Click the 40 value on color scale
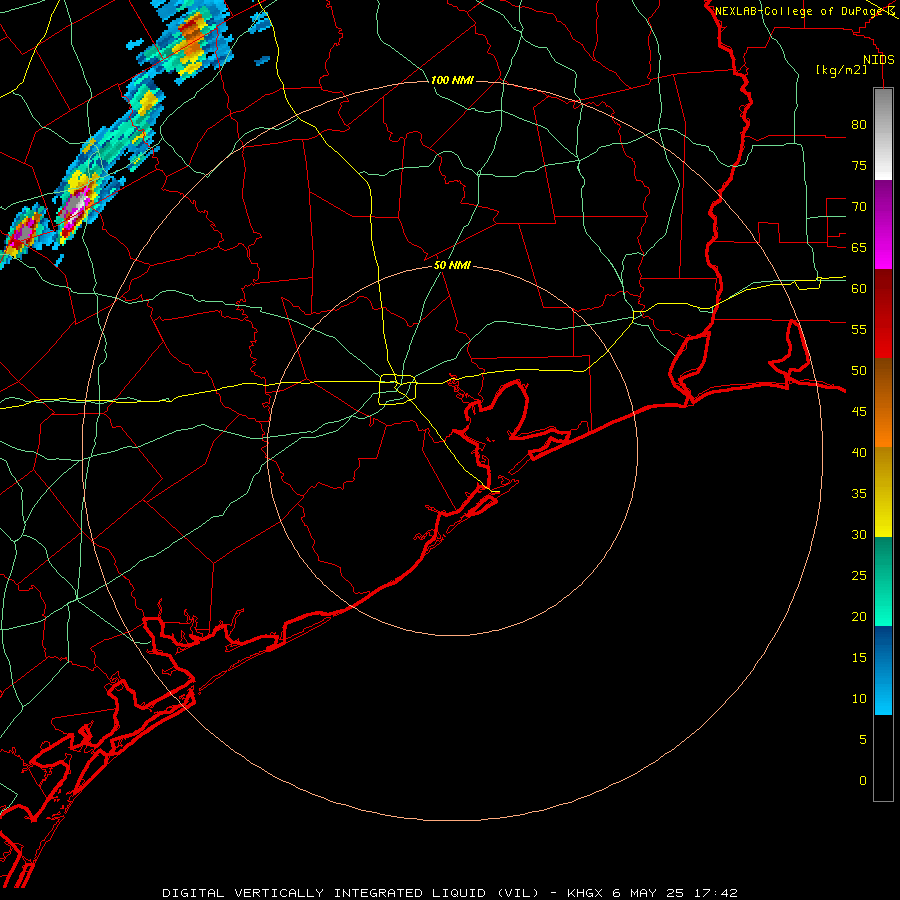 (859, 452)
